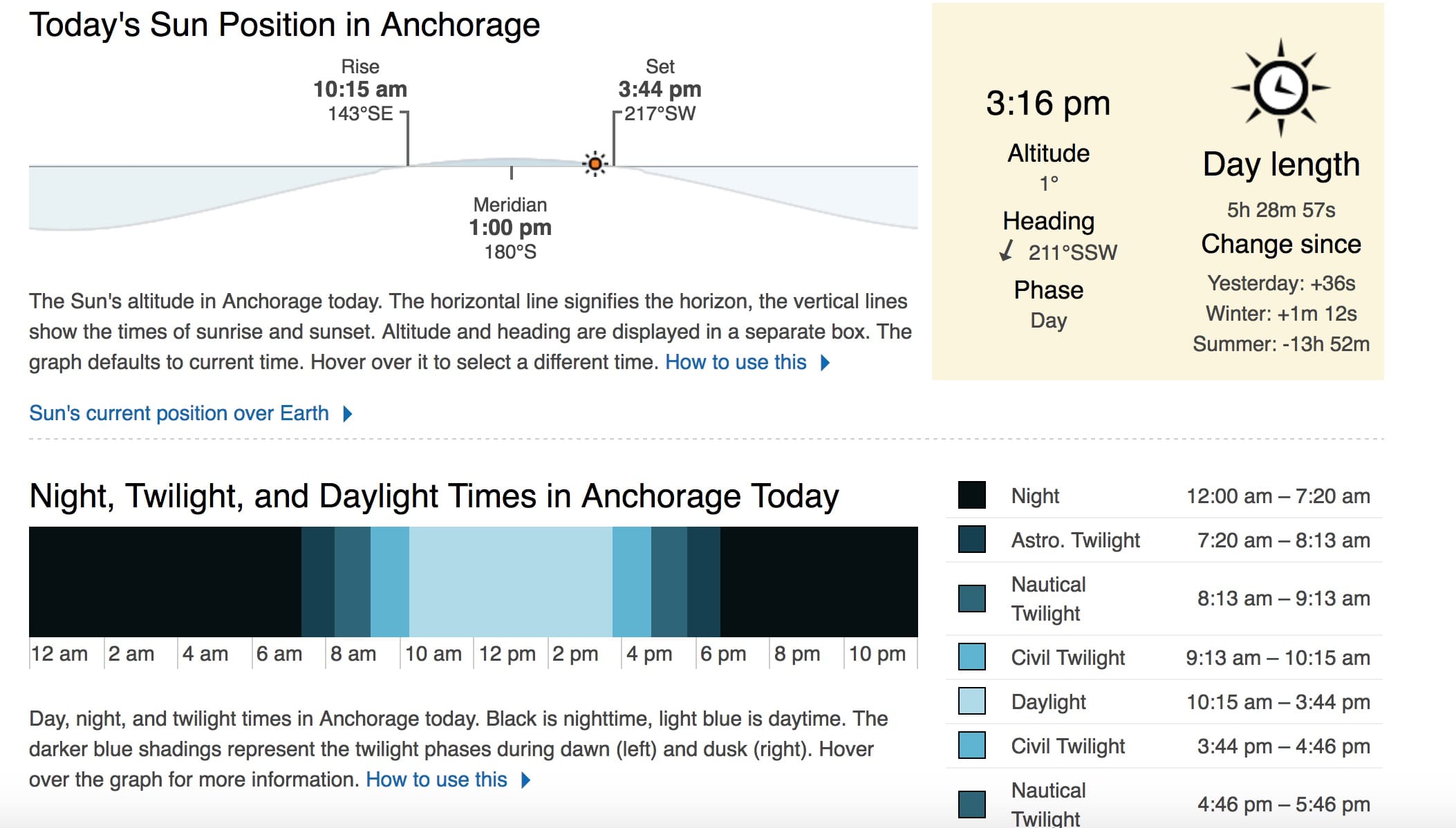1456x828 pixels.
Task: Click the Set 3:44 pm vertical marker line
Action: pos(613,138)
